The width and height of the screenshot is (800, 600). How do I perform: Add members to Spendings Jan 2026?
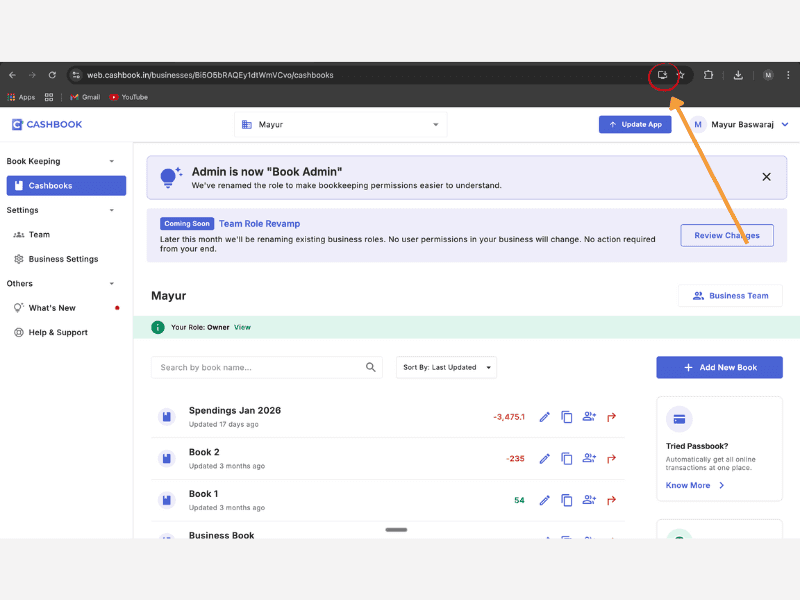point(589,417)
